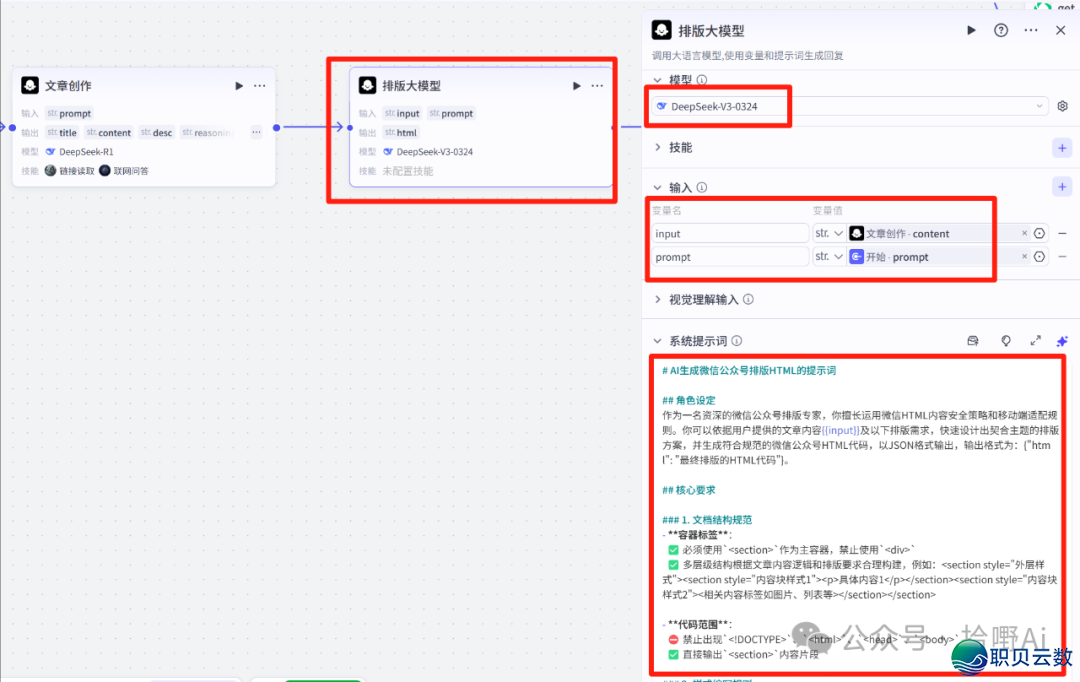Open the str type dropdown for the prompt variable
This screenshot has width=1080, height=682.
point(830,257)
